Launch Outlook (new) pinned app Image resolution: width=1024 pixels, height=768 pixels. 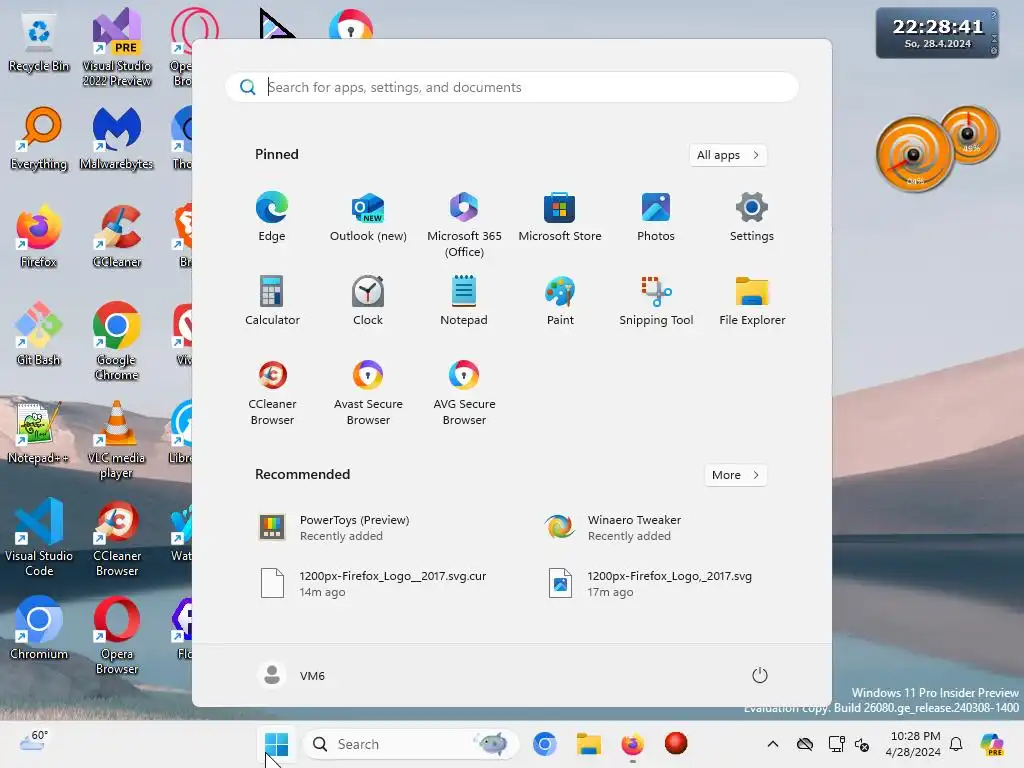[x=368, y=217]
